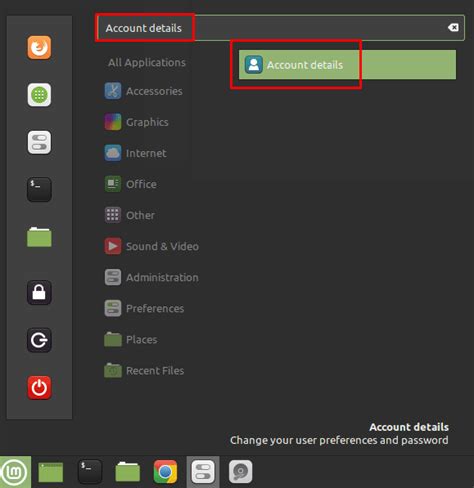The image size is (474, 488).
Task: Launch the Account details search result
Action: [x=347, y=65]
